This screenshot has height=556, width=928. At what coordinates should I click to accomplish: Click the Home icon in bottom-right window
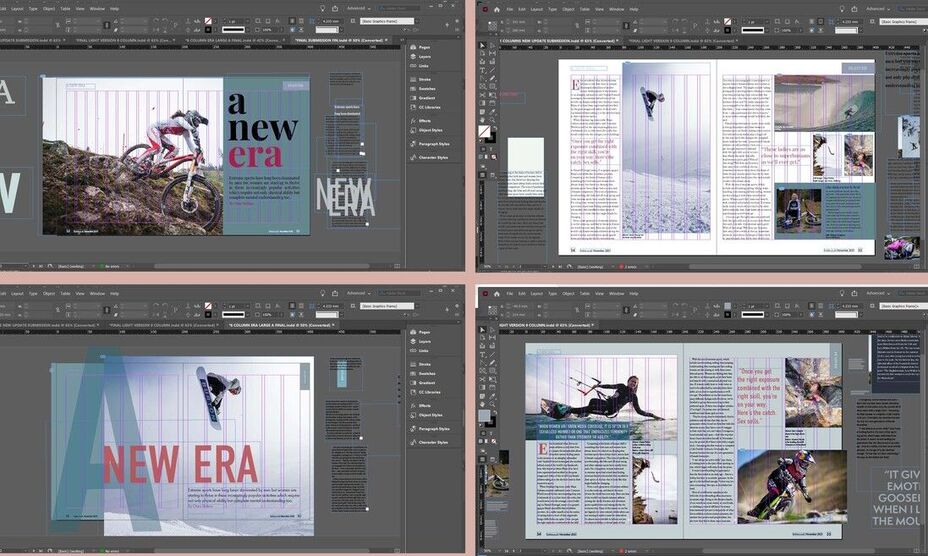pyautogui.click(x=497, y=294)
